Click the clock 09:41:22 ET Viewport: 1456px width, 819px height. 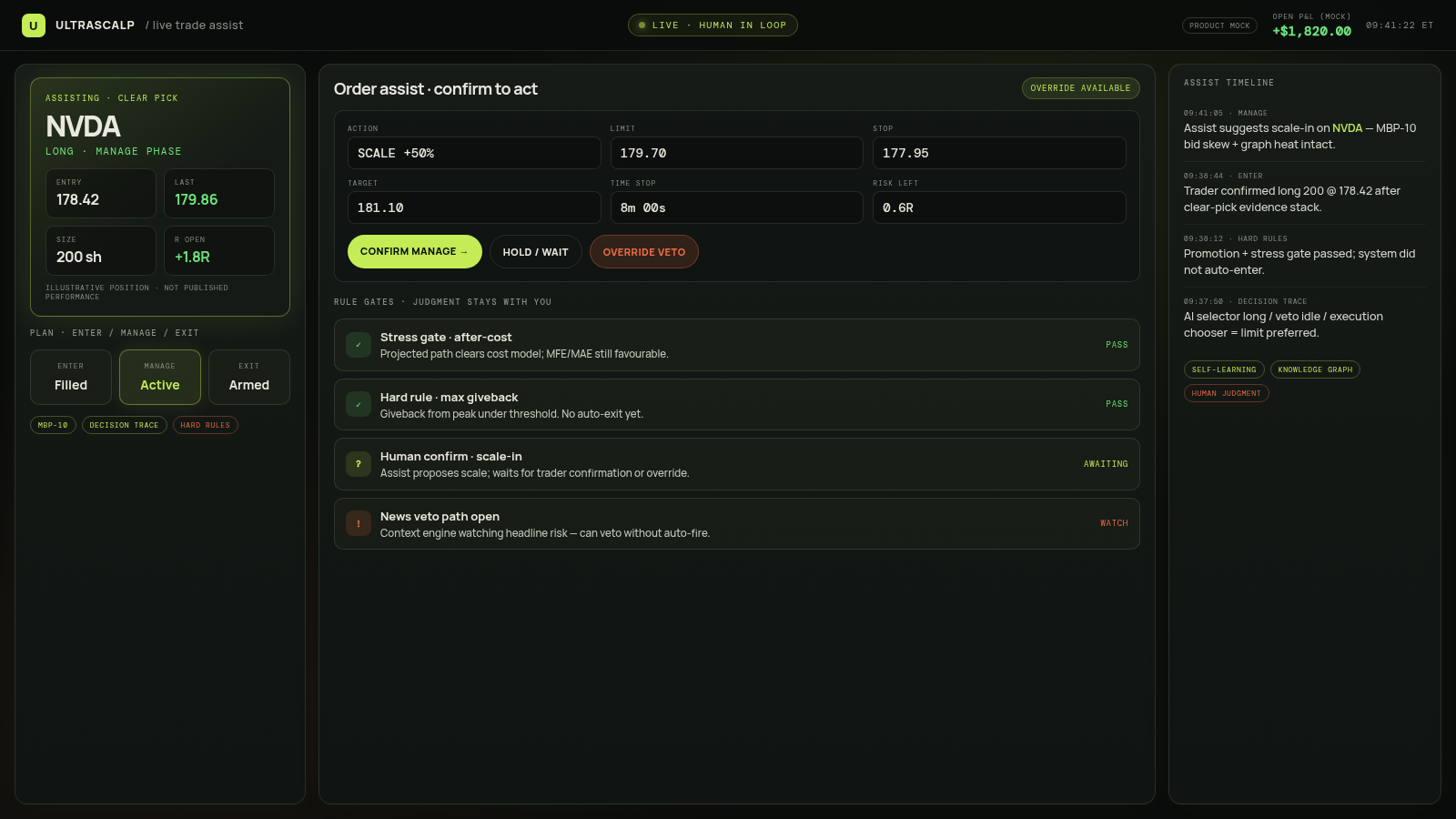point(1400,25)
